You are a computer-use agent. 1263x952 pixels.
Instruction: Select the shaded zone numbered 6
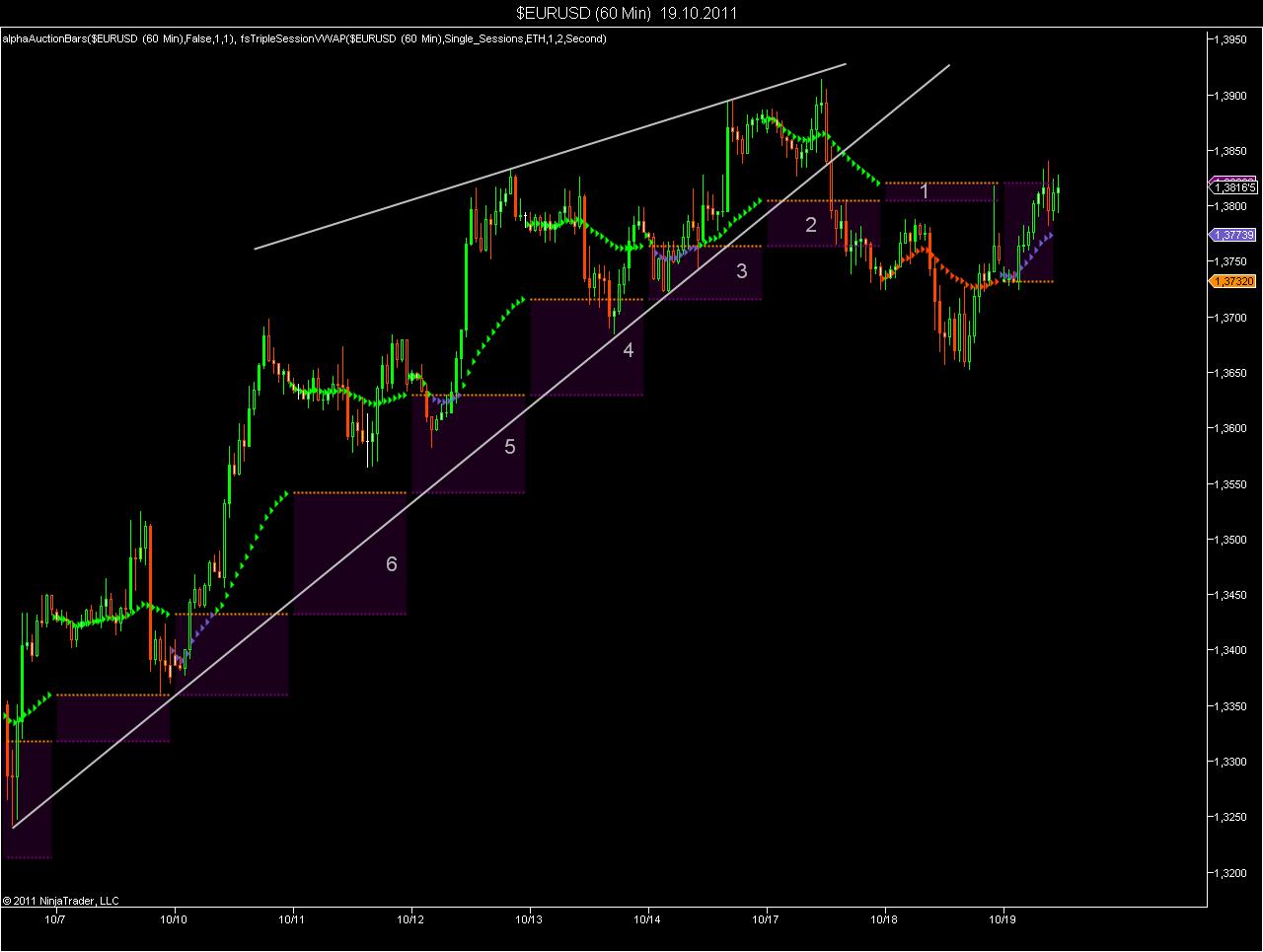[349, 553]
